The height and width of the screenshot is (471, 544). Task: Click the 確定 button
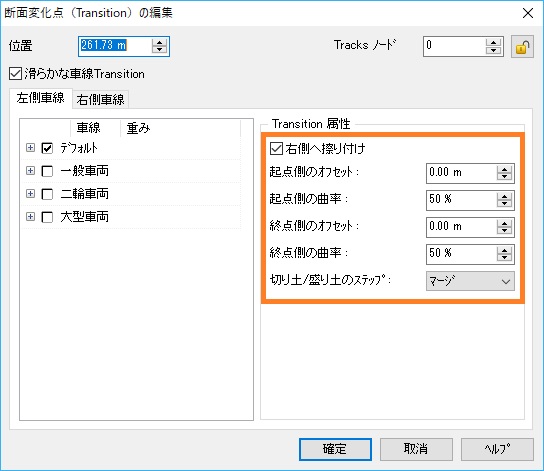335,449
